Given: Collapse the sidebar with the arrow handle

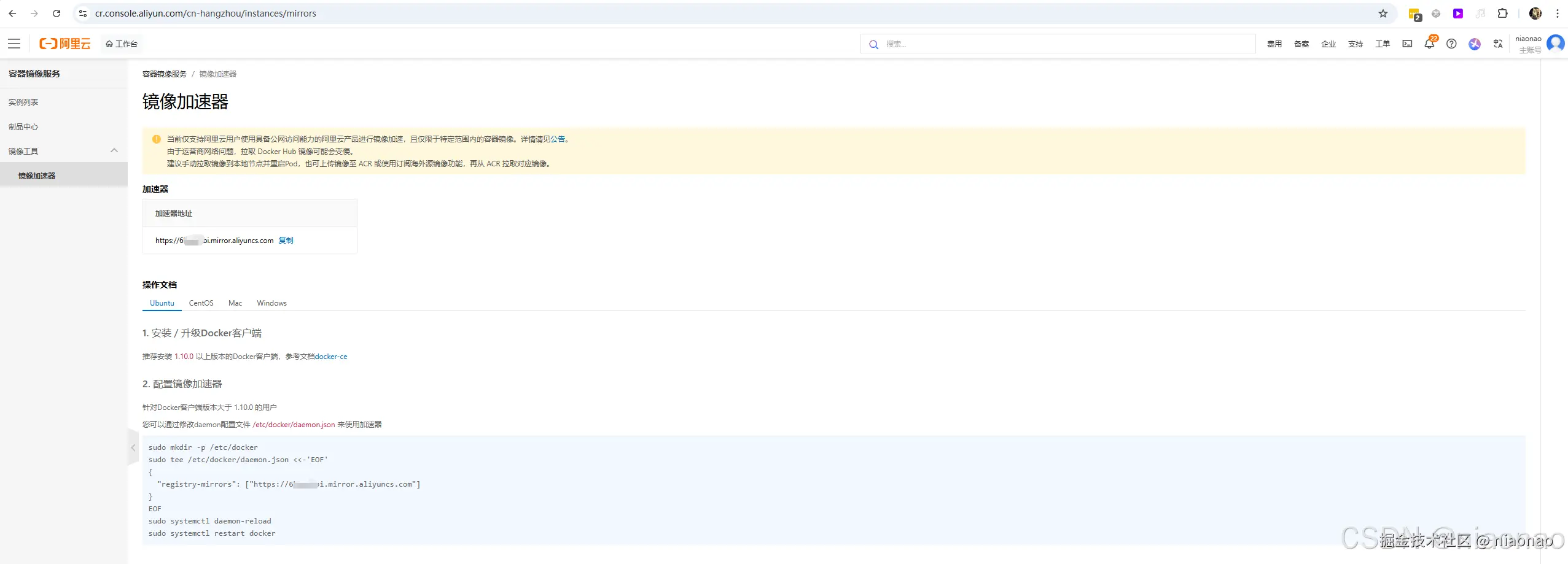Looking at the screenshot, I should coord(133,447).
